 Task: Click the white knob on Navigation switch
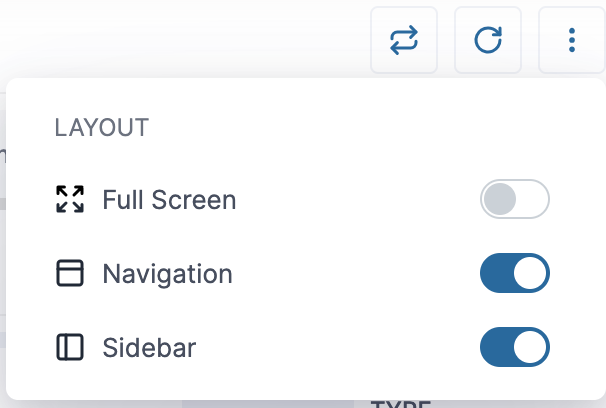[x=532, y=273]
